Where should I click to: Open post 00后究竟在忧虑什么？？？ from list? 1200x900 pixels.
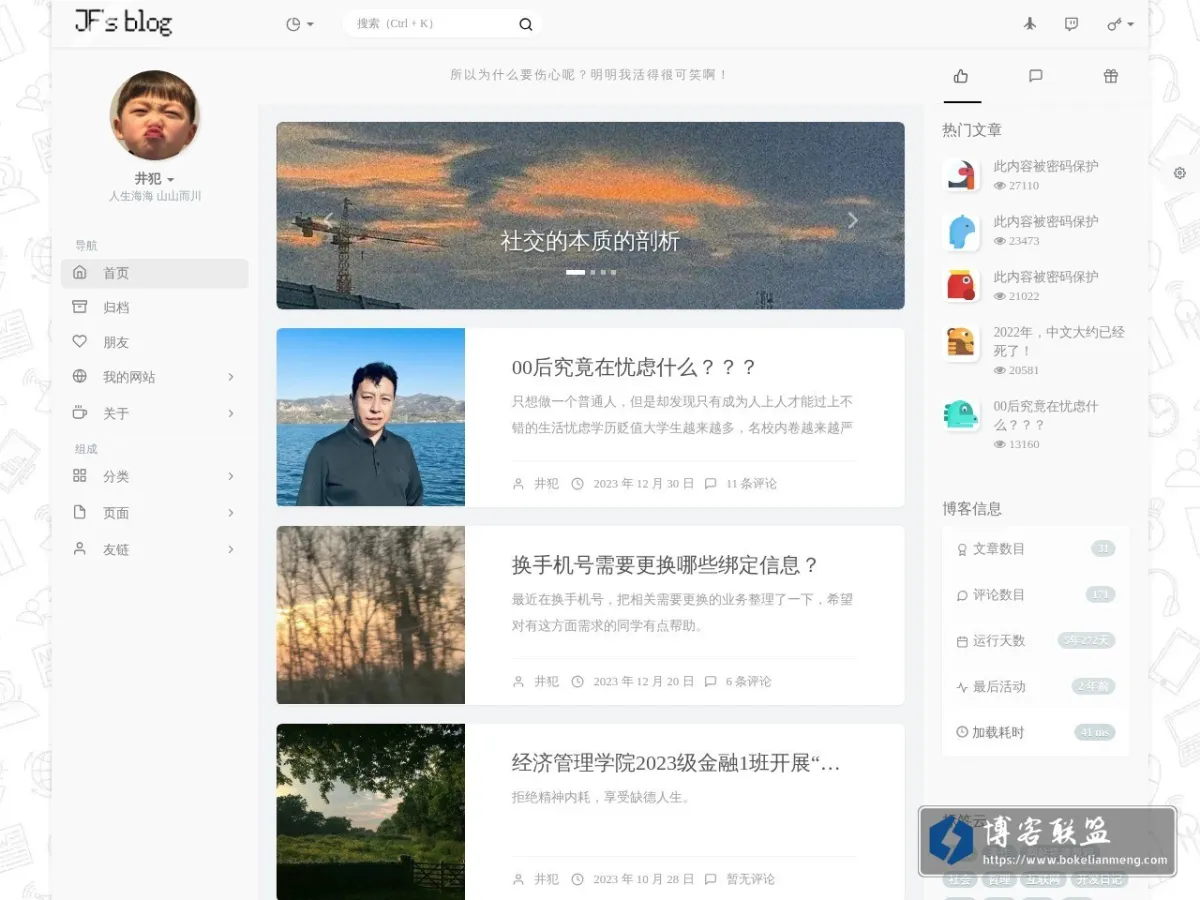pos(634,367)
